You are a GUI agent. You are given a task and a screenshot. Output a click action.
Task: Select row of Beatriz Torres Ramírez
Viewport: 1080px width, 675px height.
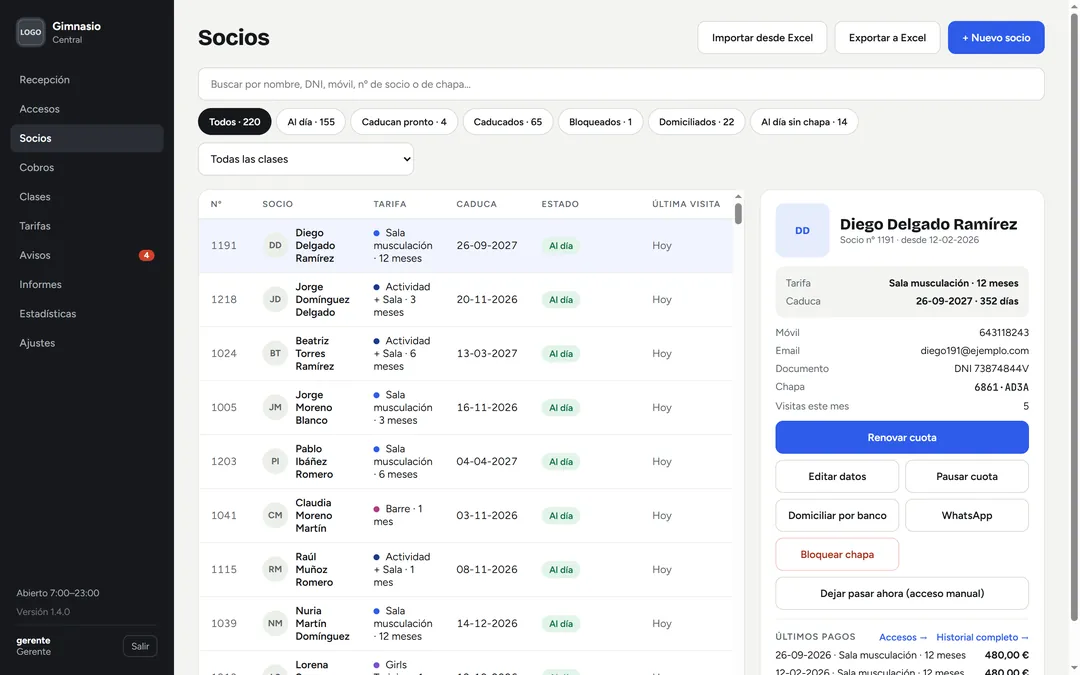point(466,353)
